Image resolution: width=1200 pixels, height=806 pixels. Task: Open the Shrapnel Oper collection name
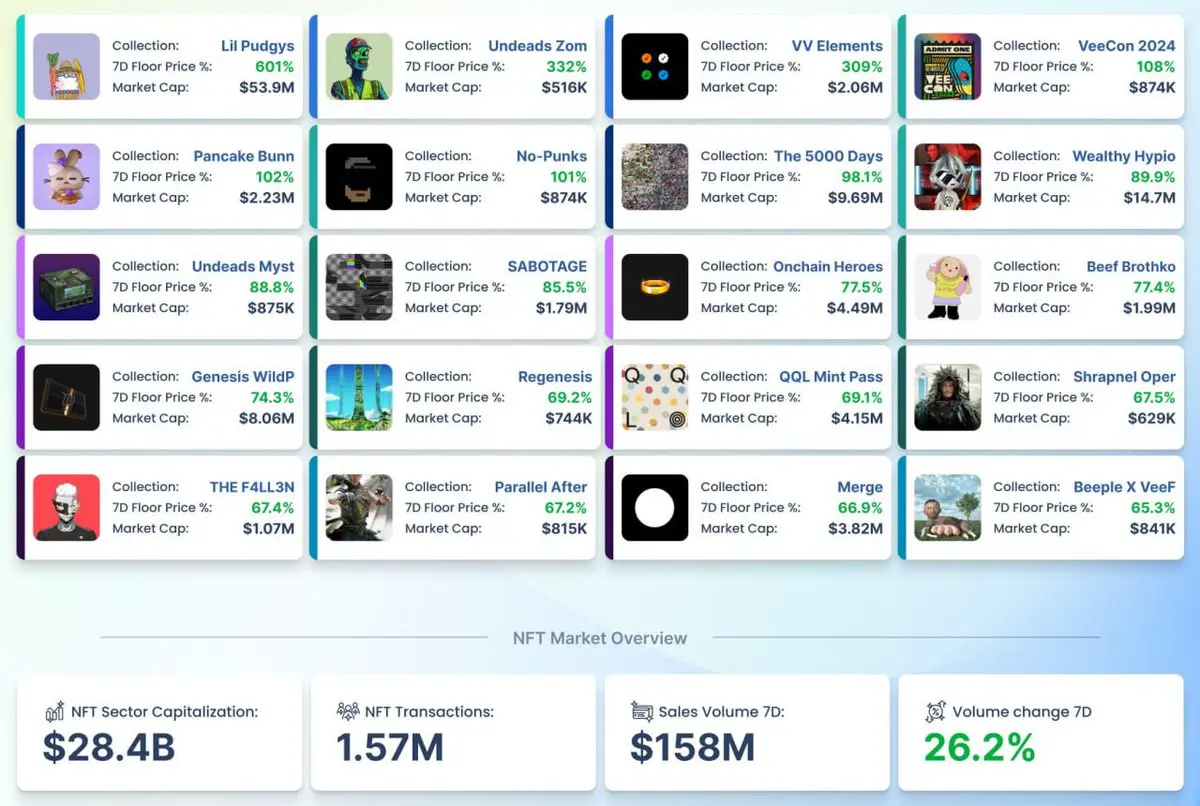pos(1125,377)
